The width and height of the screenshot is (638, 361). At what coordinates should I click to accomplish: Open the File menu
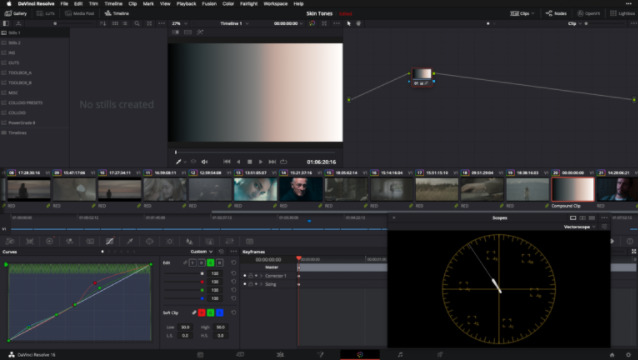pos(64,4)
